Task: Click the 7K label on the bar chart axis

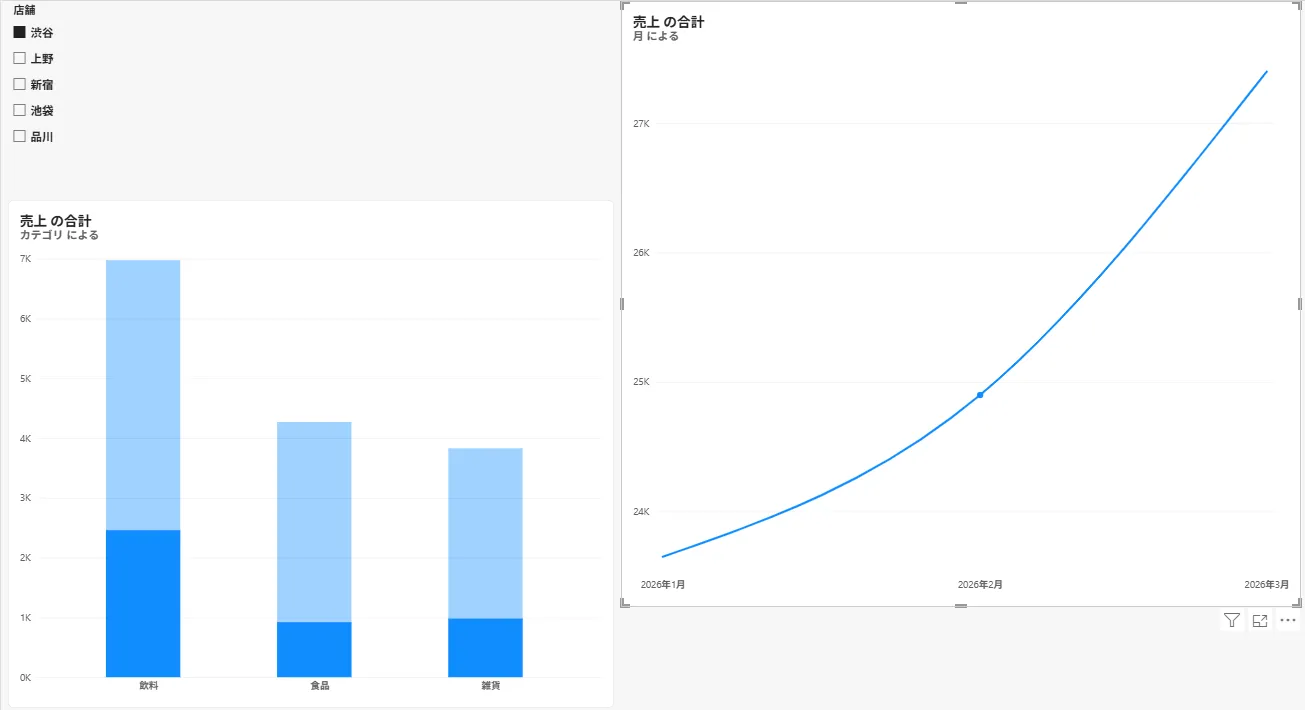Action: point(25,259)
